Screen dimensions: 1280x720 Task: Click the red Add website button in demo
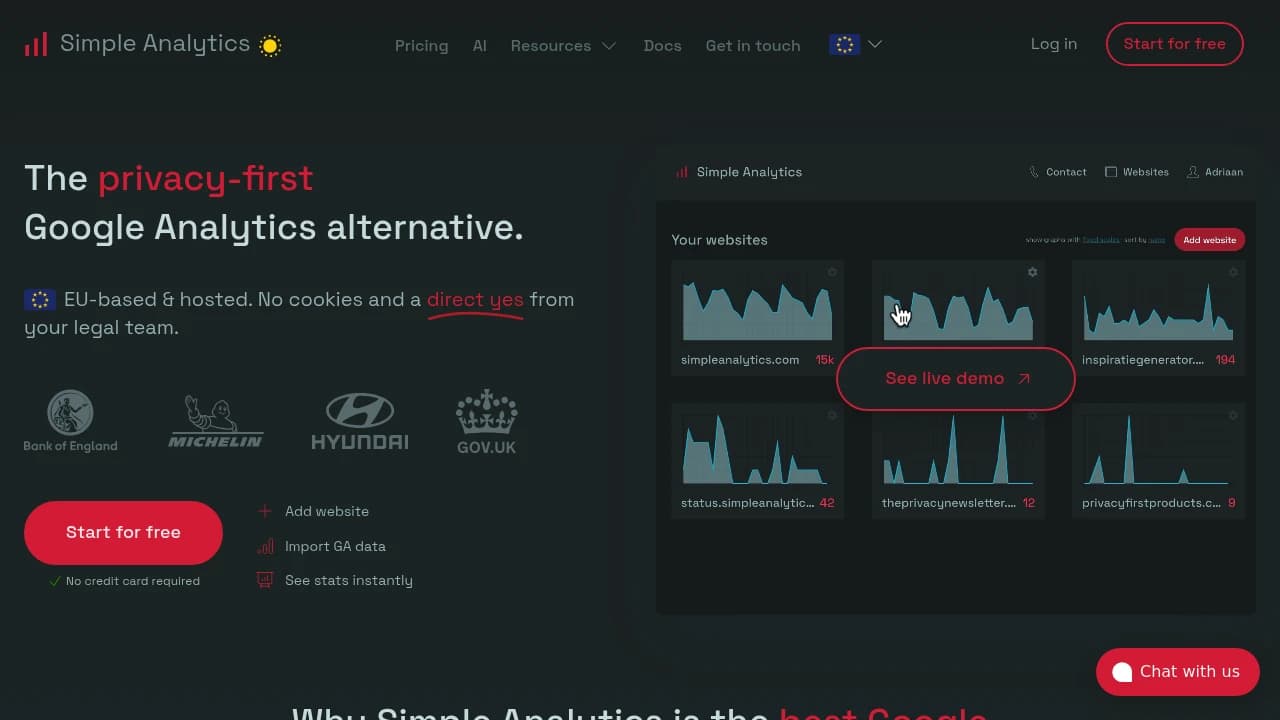1210,240
